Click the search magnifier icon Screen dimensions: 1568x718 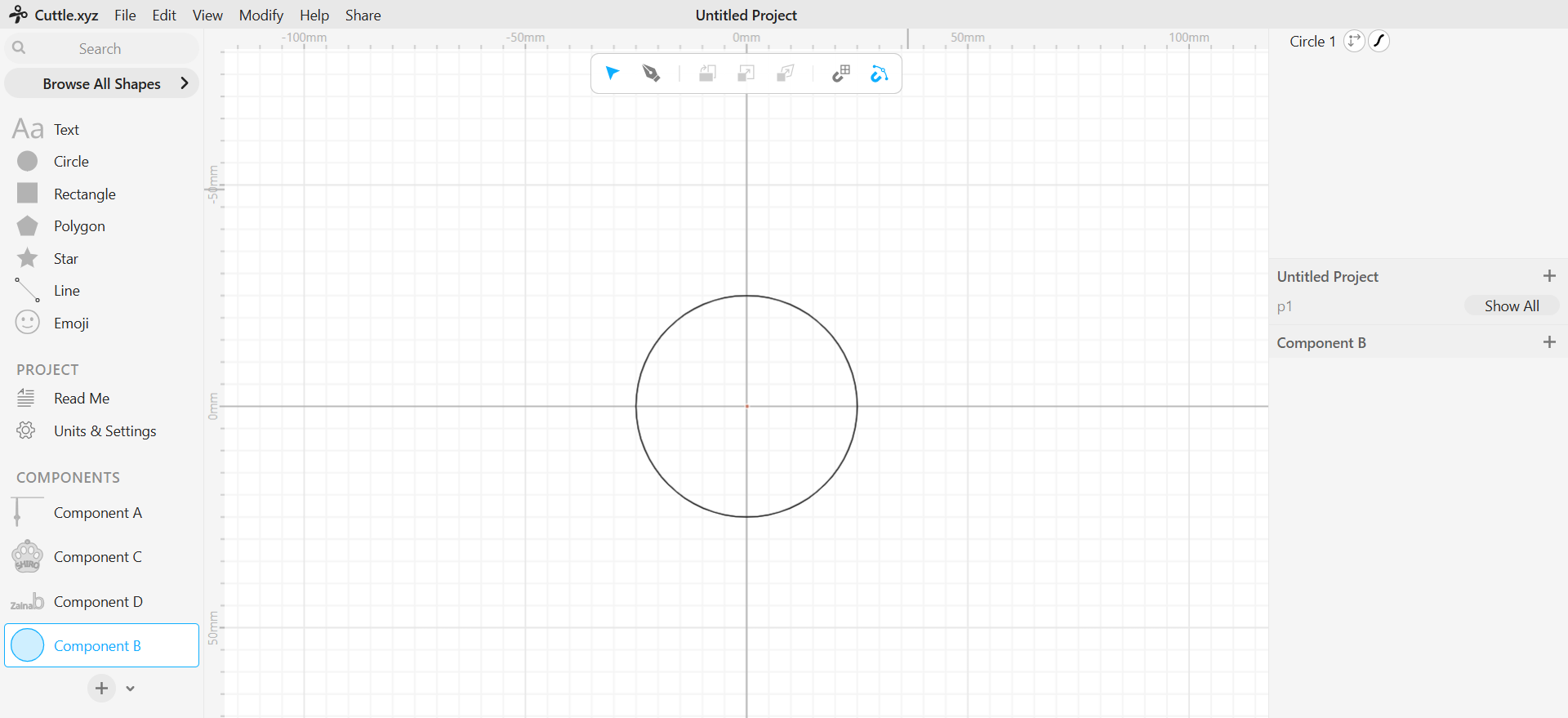click(x=19, y=48)
